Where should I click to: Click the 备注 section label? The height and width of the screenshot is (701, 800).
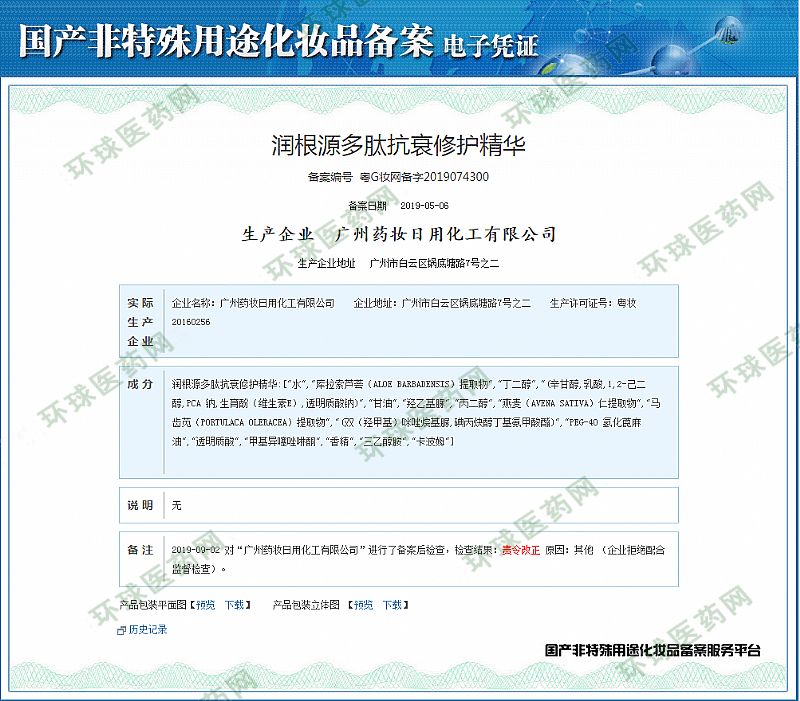[x=140, y=550]
